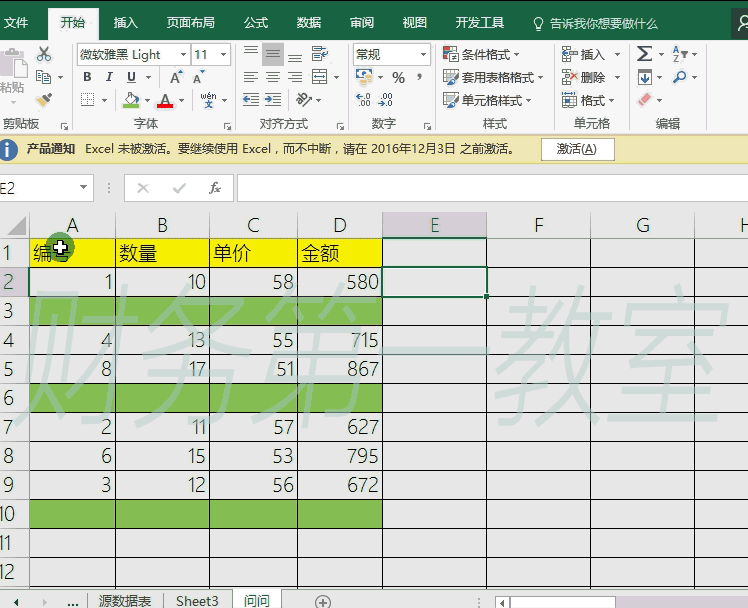Click Delete cells (删除) button
The image size is (748, 608).
584,77
